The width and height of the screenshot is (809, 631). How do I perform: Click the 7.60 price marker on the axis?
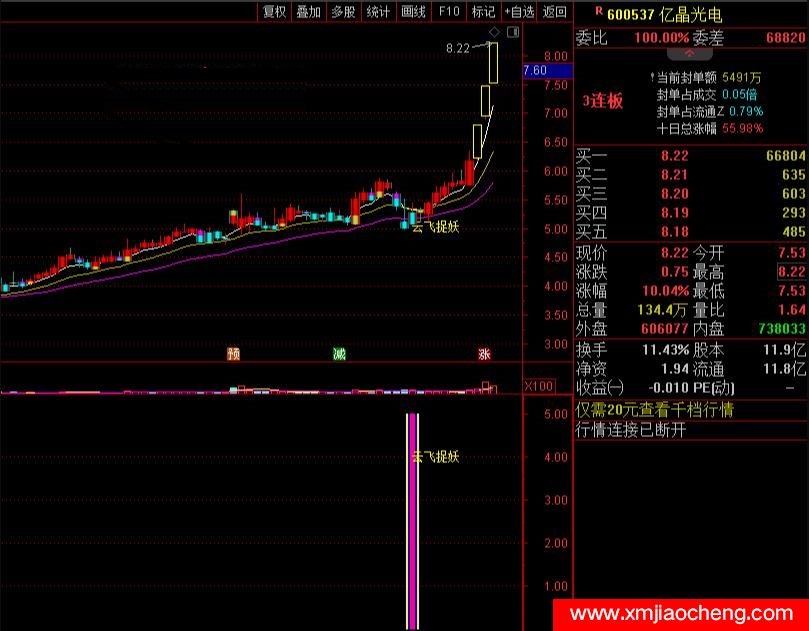(535, 71)
